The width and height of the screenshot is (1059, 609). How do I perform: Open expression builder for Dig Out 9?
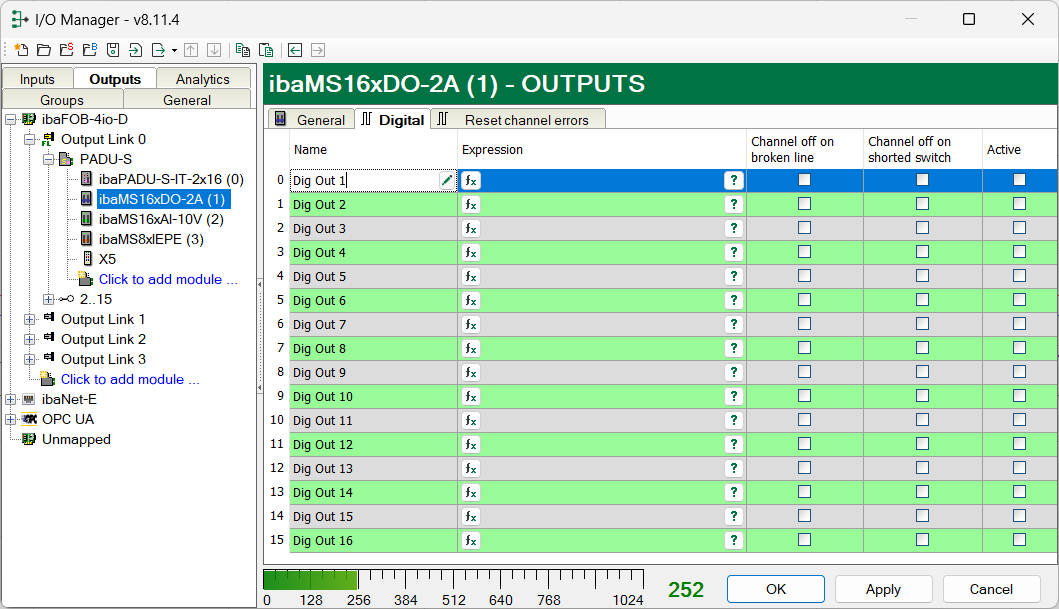[x=471, y=373]
